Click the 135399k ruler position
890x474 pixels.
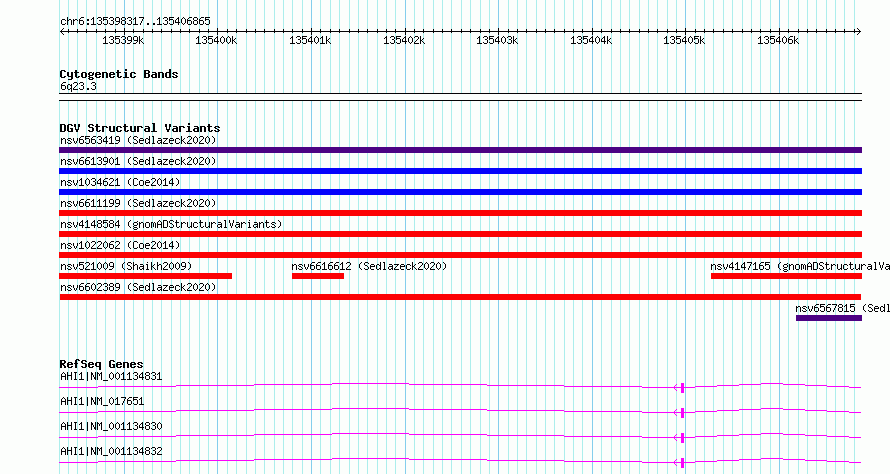(x=123, y=40)
